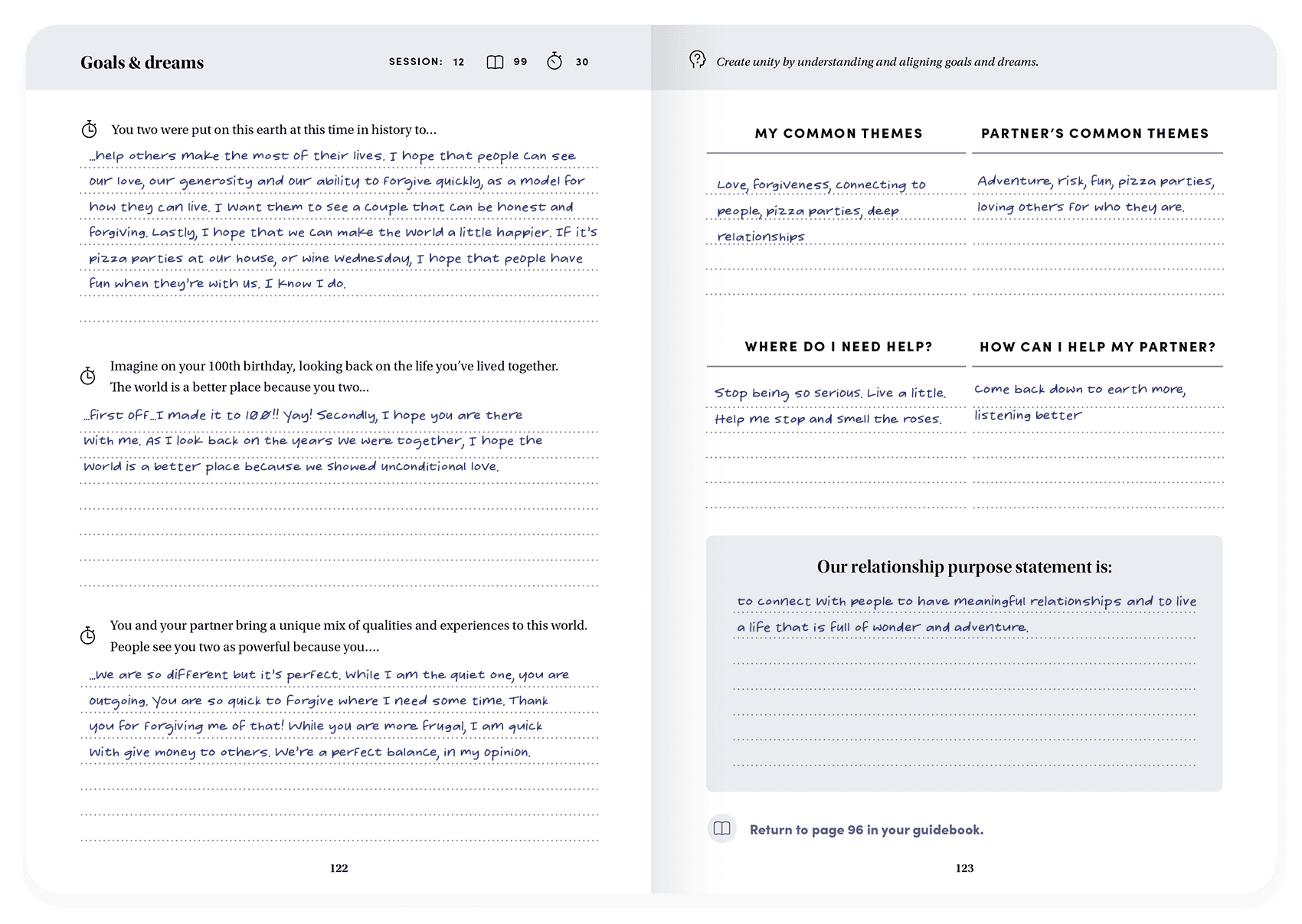The height and width of the screenshot is (924, 1302).
Task: Select the timer icon beside "You and your partner bring"
Action: tap(88, 635)
